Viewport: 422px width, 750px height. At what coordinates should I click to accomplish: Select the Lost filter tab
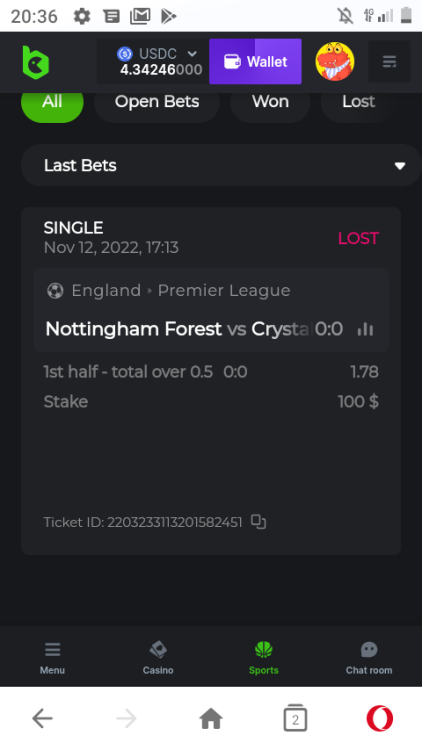pyautogui.click(x=358, y=101)
